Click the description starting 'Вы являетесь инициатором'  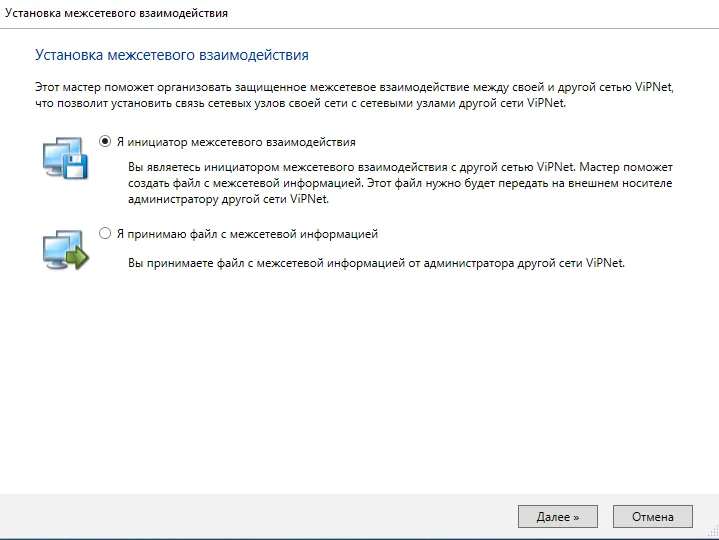[400, 183]
